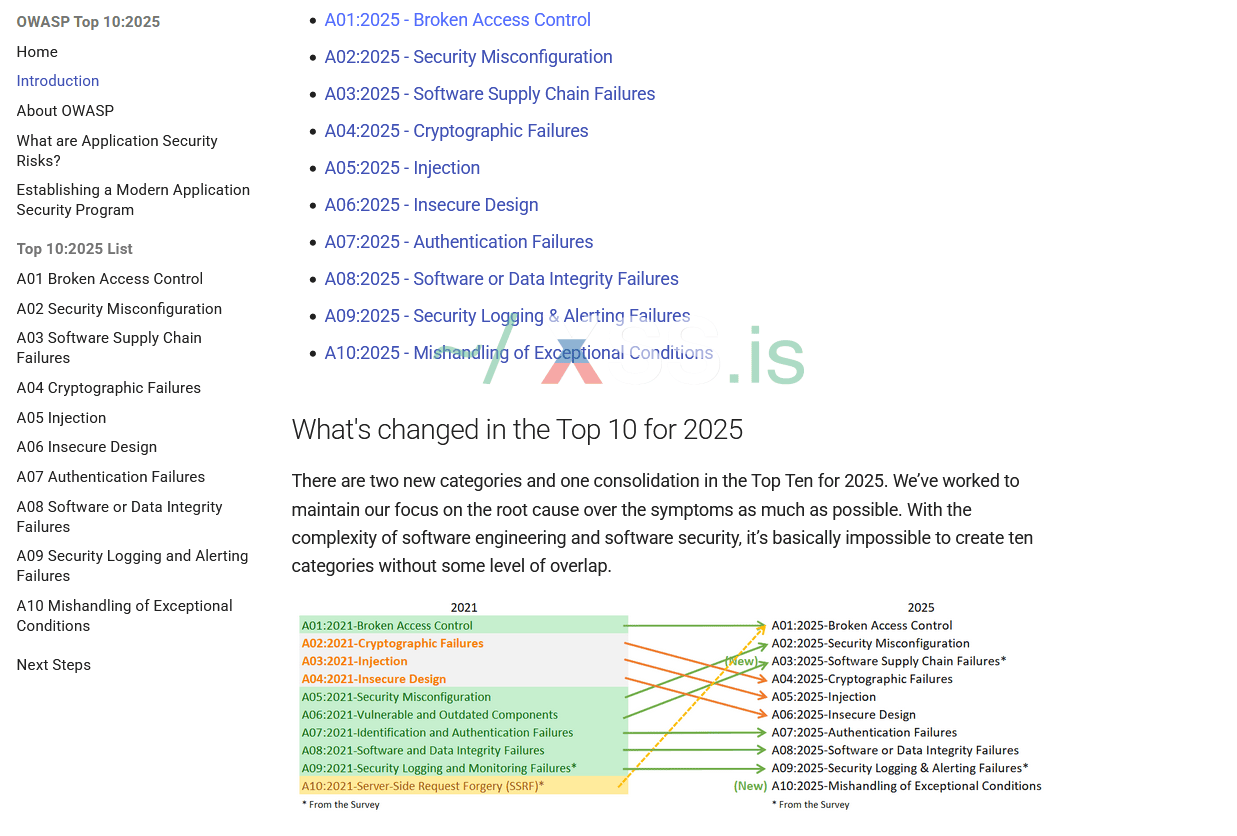The image size is (1237, 836).
Task: Click A02:2021-Cryptographic Failures in the diagram
Action: tap(392, 644)
